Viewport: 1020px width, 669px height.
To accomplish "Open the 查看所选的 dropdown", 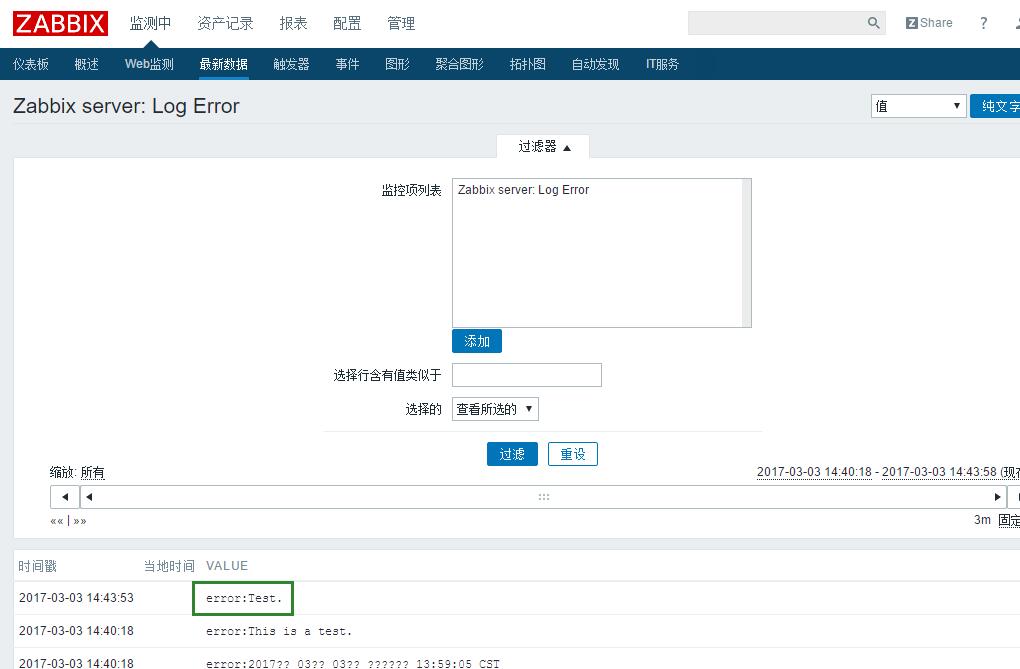I will tap(495, 409).
